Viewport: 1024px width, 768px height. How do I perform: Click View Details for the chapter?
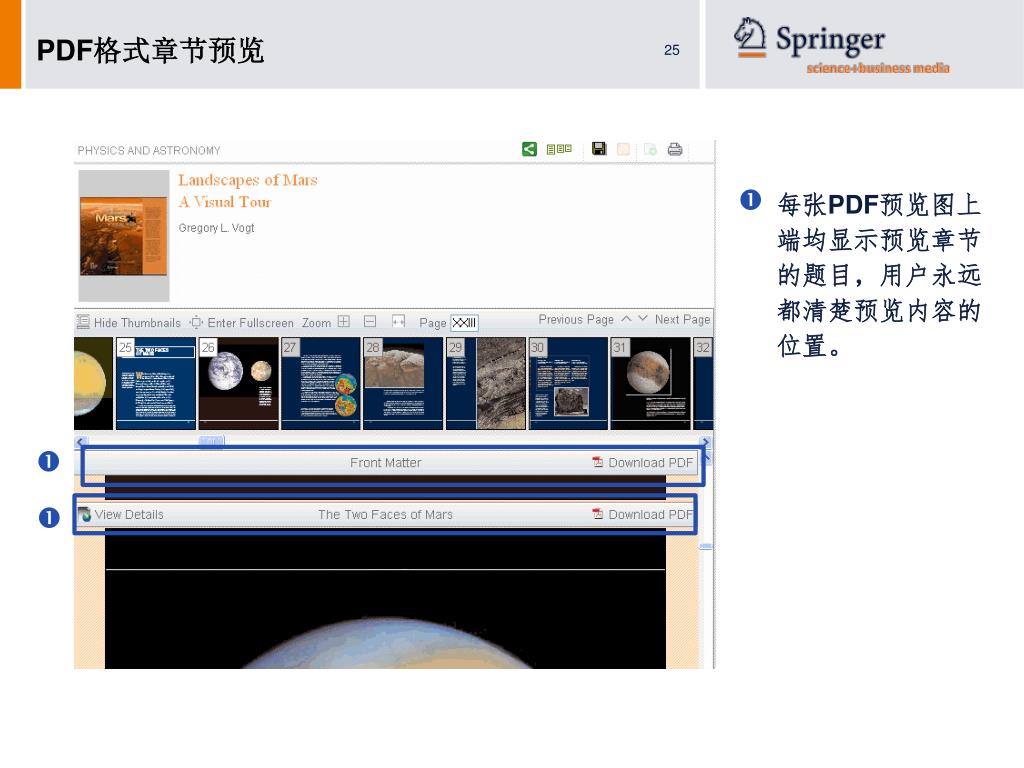(x=121, y=515)
